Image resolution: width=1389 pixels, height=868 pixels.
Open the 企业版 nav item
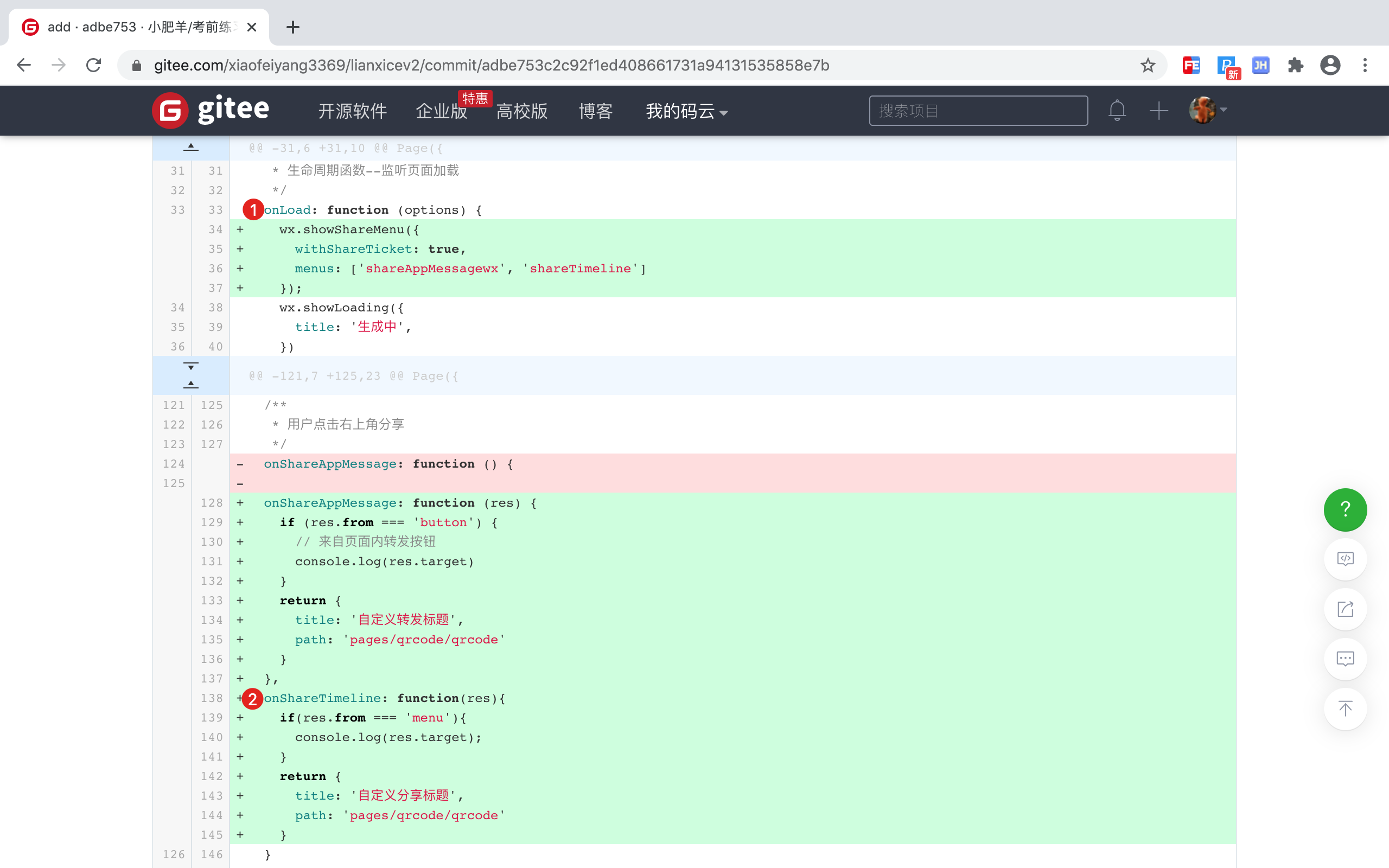click(441, 111)
